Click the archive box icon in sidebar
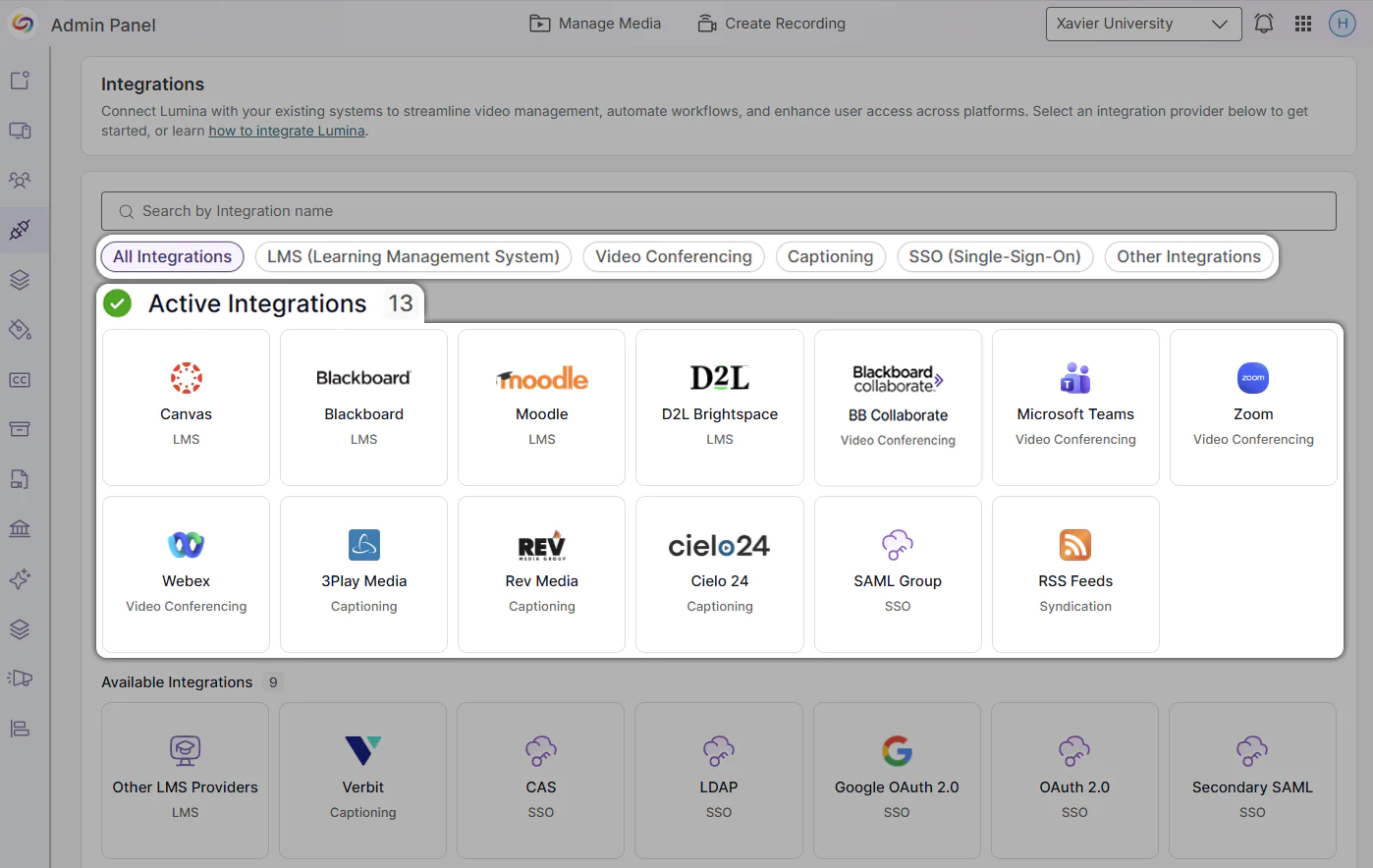 point(20,429)
